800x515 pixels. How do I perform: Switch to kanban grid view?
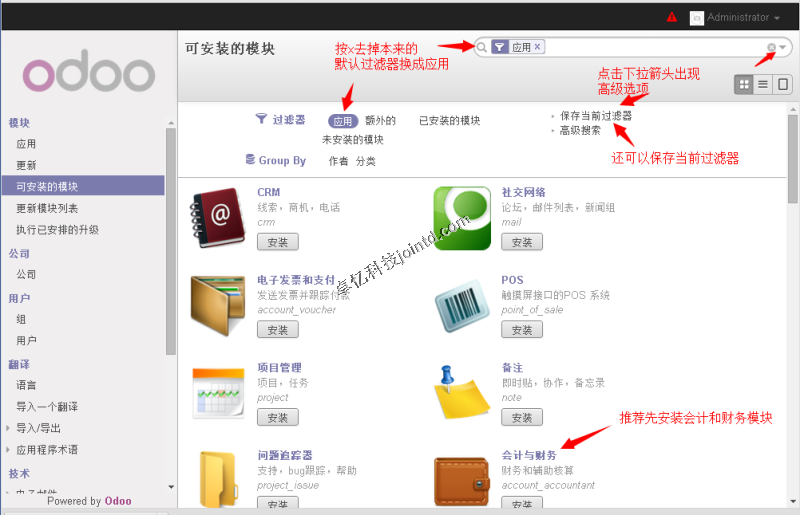tap(743, 85)
